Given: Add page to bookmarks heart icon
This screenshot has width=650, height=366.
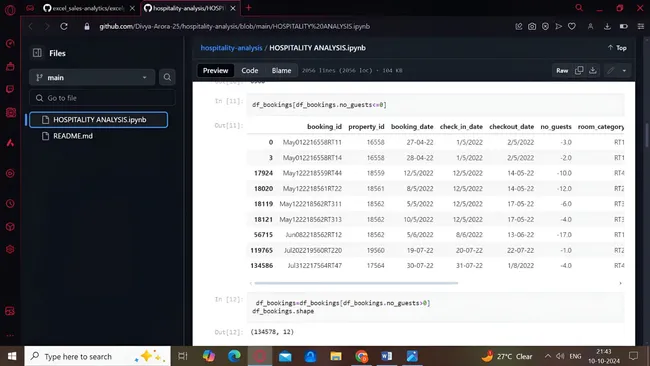Looking at the screenshot, I should 572,26.
